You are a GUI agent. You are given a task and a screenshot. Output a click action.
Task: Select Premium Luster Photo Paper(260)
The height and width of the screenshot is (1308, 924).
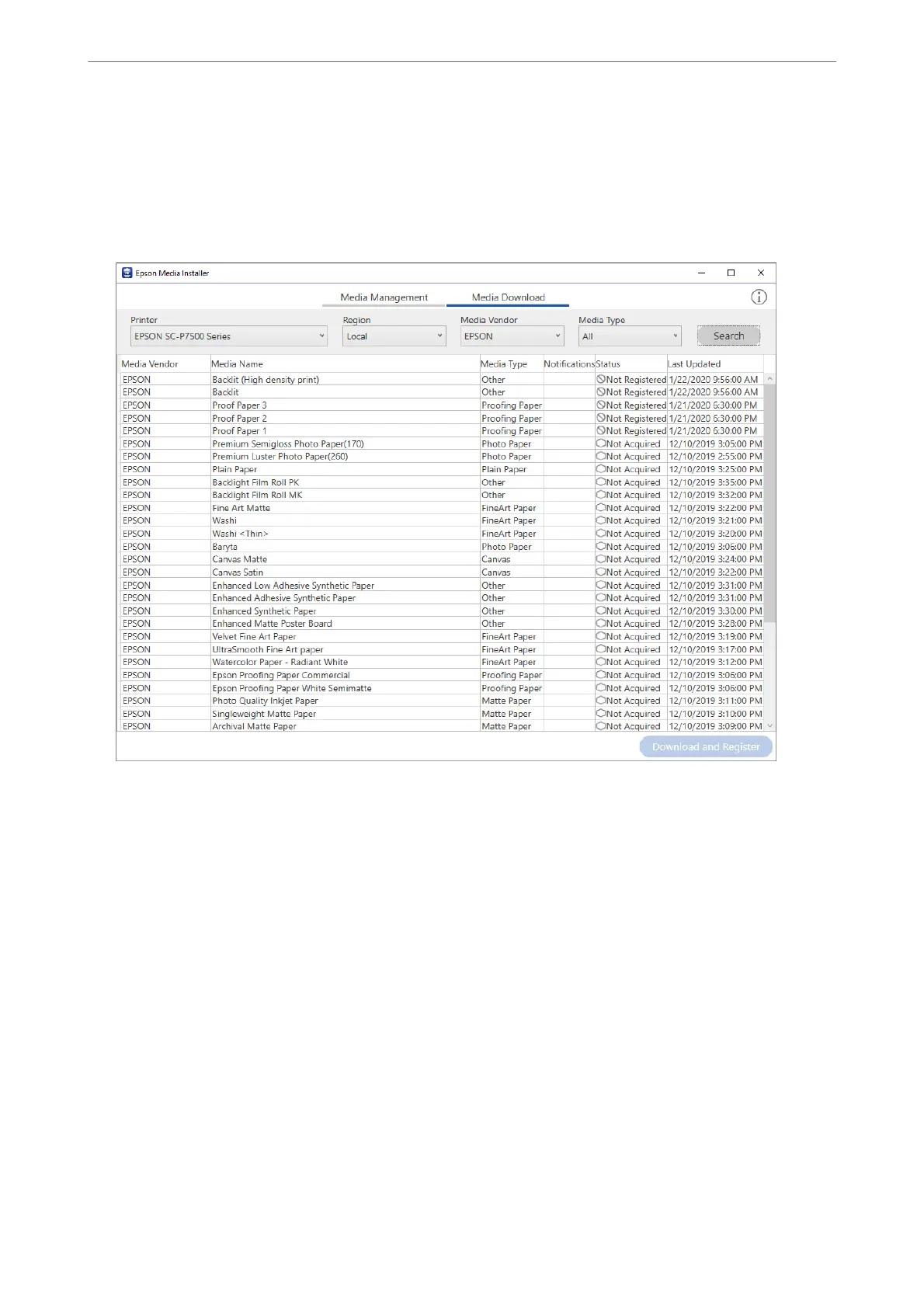click(x=280, y=456)
